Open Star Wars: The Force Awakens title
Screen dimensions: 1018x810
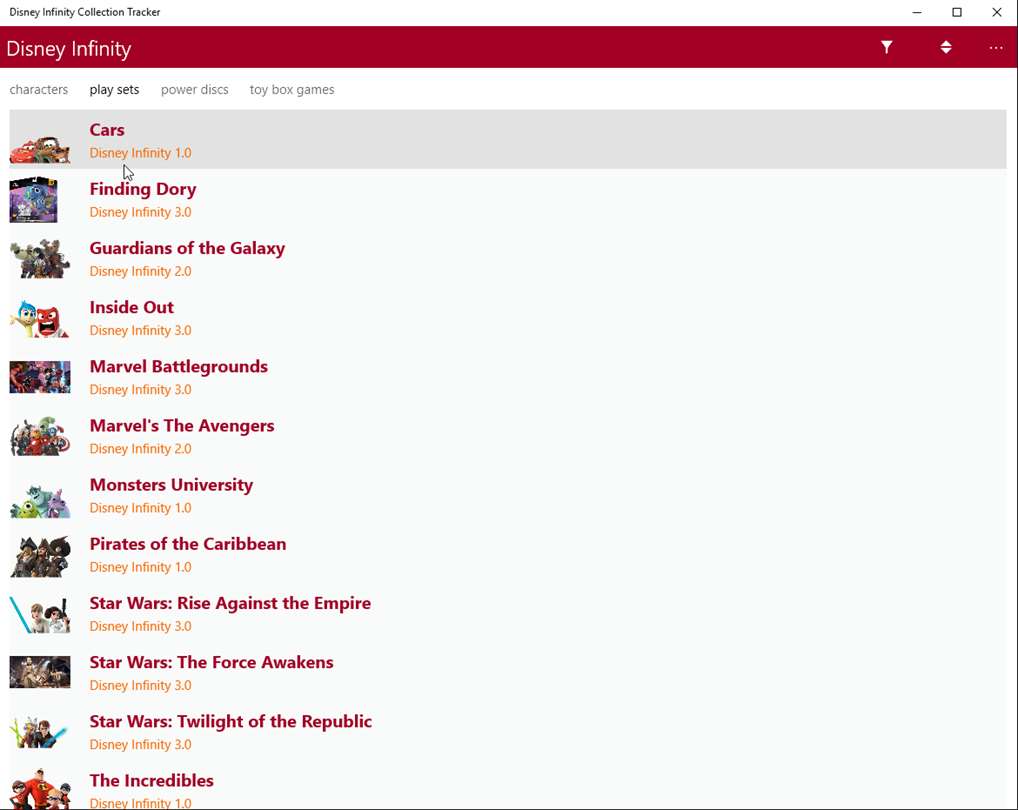(x=212, y=663)
